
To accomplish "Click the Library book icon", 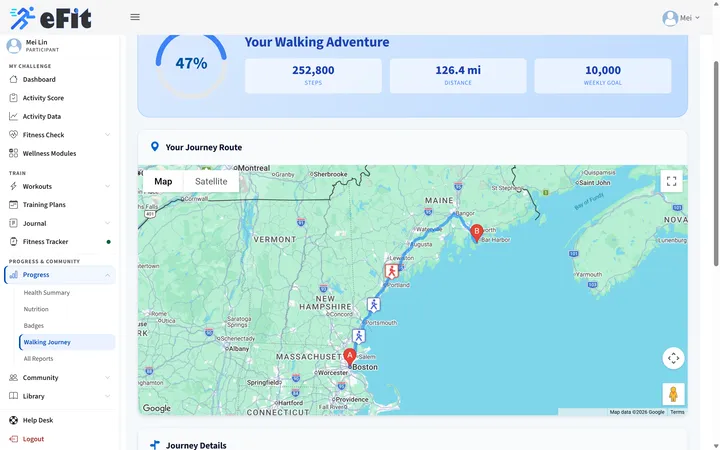I will (13, 396).
